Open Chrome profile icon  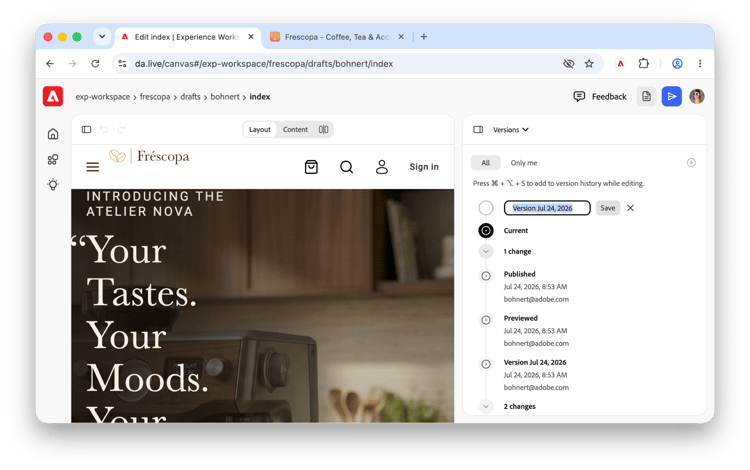click(x=677, y=64)
